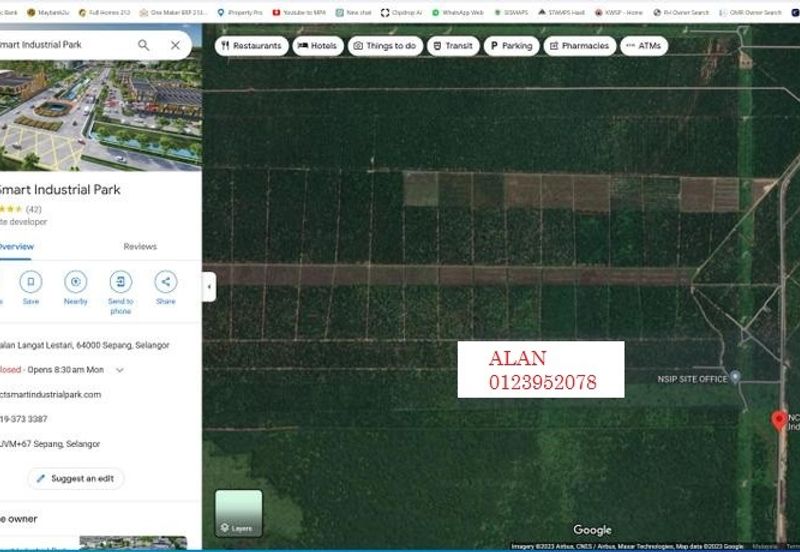Open the New chat bookmark
This screenshot has width=800, height=552.
pos(354,12)
